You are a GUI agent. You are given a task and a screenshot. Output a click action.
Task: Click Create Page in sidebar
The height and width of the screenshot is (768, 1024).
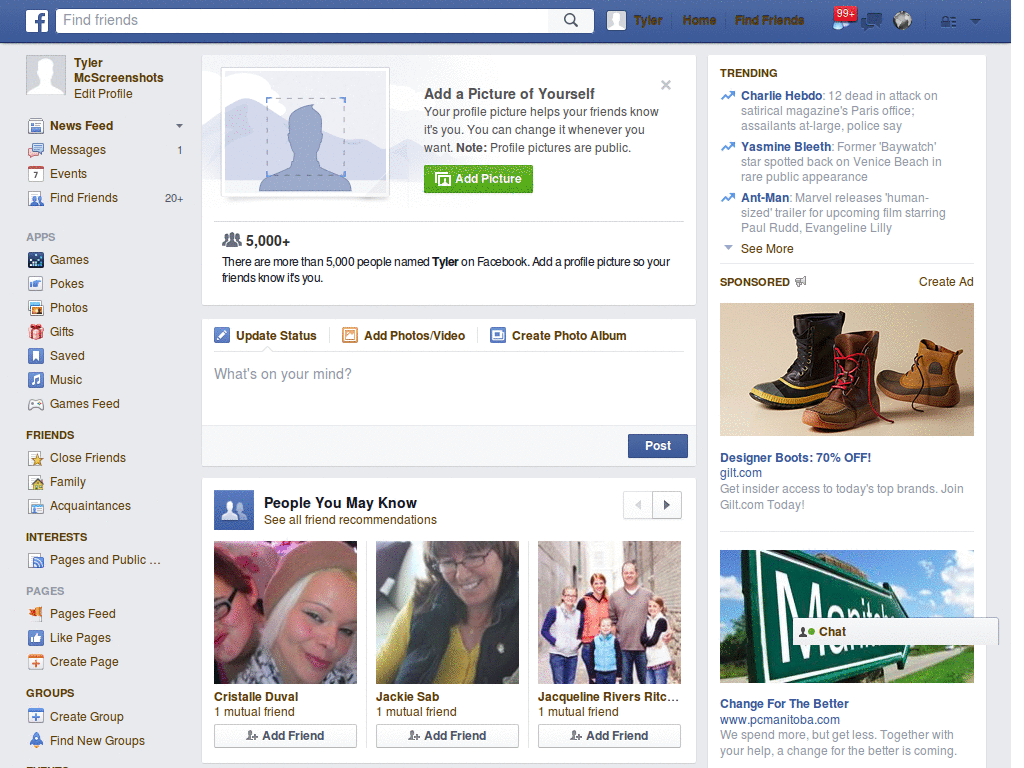pyautogui.click(x=84, y=662)
